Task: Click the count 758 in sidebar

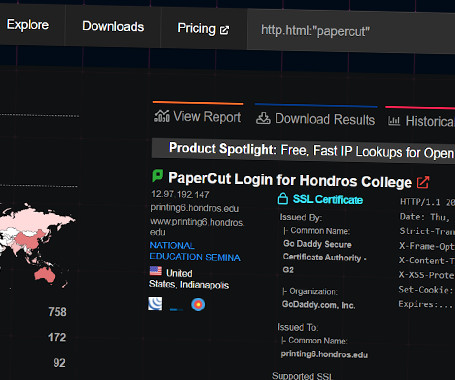Action: [x=57, y=312]
